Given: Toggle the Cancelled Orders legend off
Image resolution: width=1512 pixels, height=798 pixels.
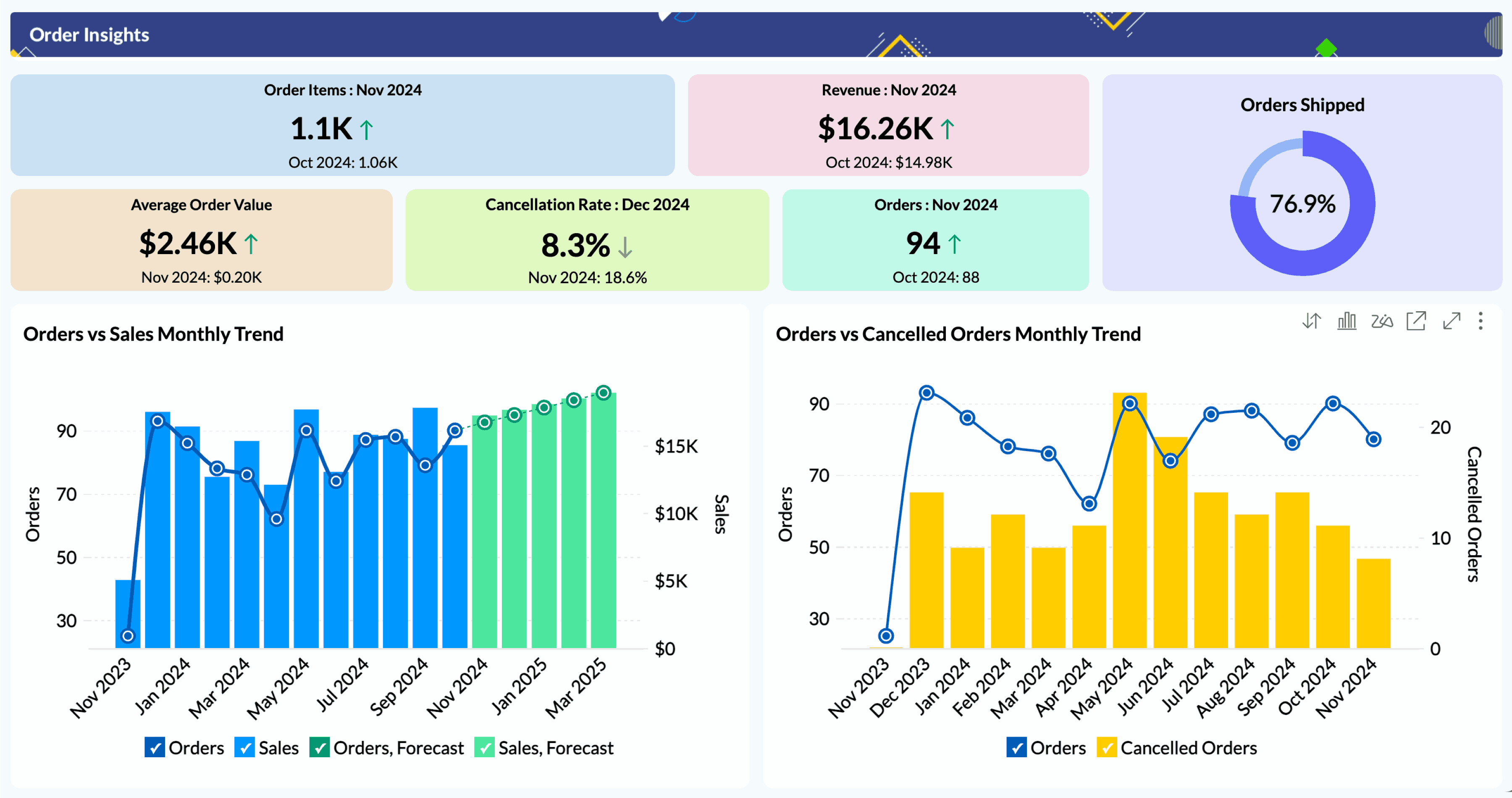Looking at the screenshot, I should tap(1106, 748).
